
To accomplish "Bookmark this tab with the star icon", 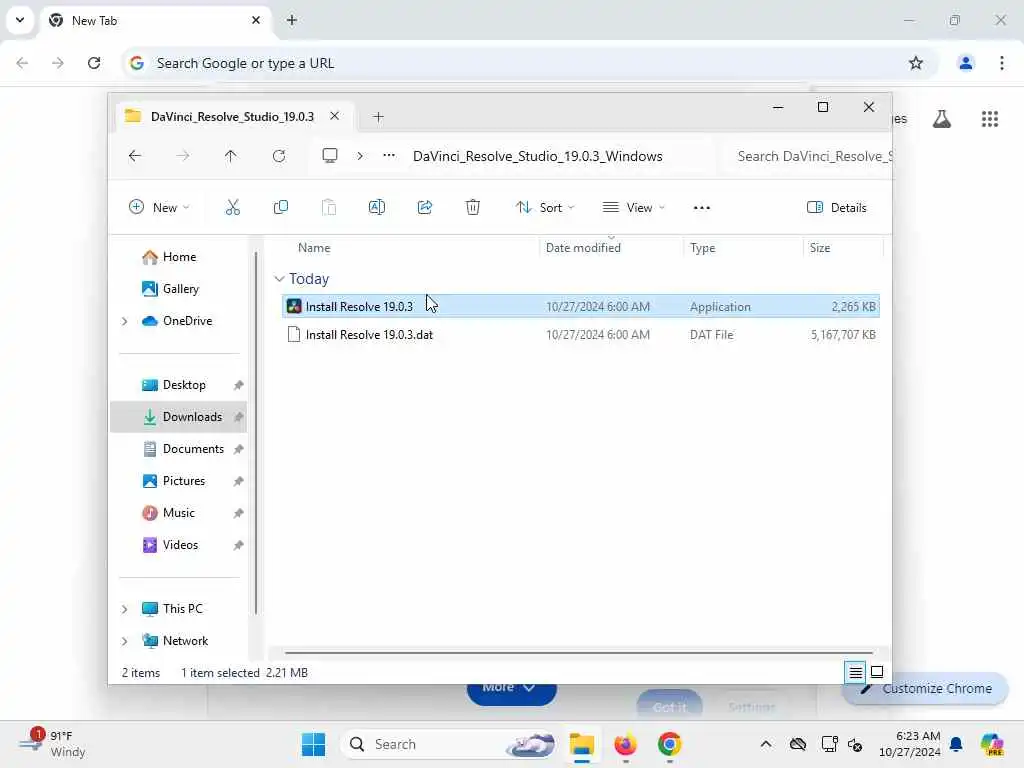I will [x=916, y=63].
